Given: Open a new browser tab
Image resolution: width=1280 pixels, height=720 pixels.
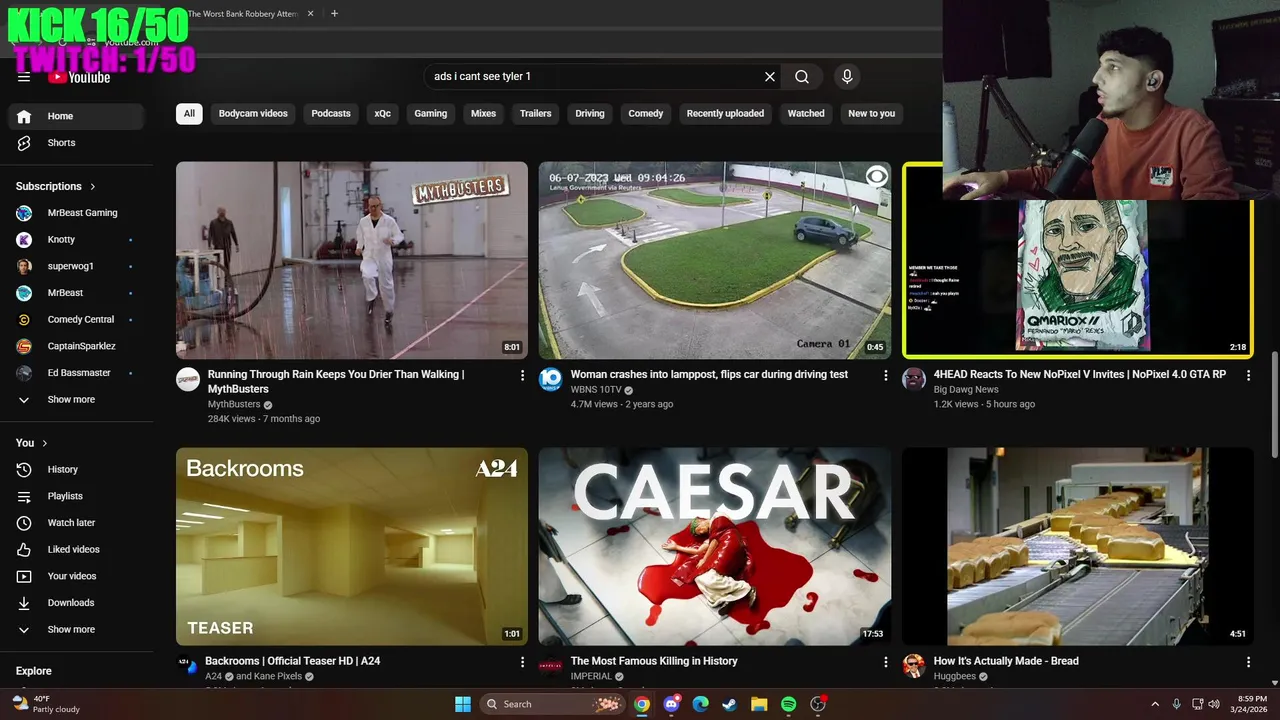Looking at the screenshot, I should pyautogui.click(x=334, y=14).
